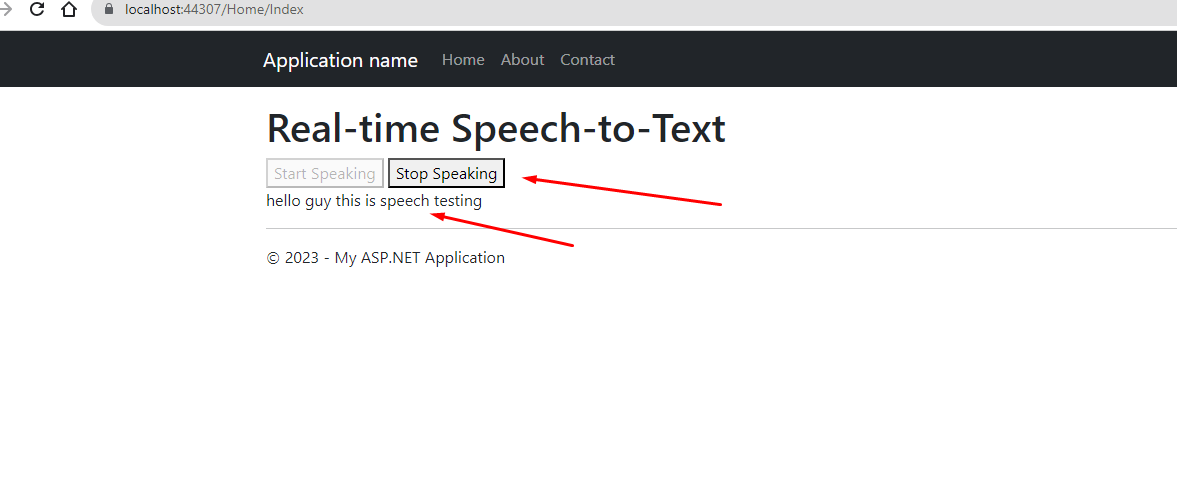
Task: Open the Contact nav item
Action: tap(588, 59)
